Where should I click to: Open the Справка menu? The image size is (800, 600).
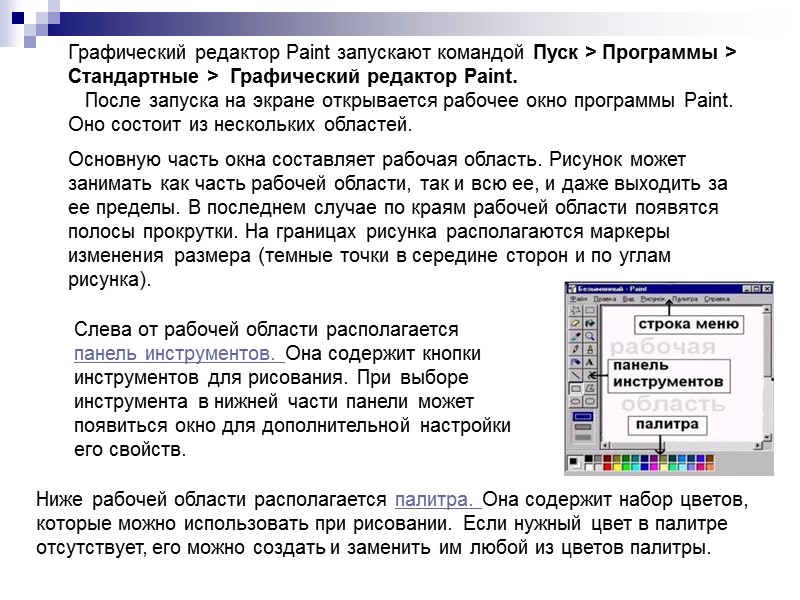point(717,299)
